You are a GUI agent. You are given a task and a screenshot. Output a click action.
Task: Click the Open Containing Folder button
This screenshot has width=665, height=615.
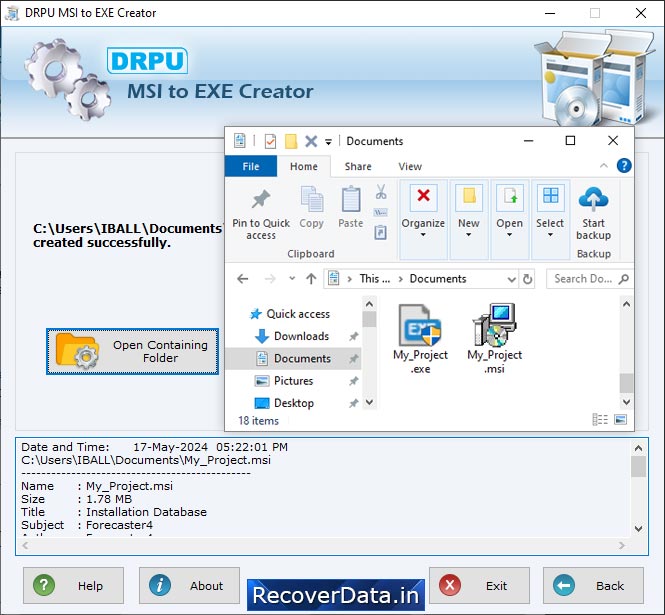(133, 351)
